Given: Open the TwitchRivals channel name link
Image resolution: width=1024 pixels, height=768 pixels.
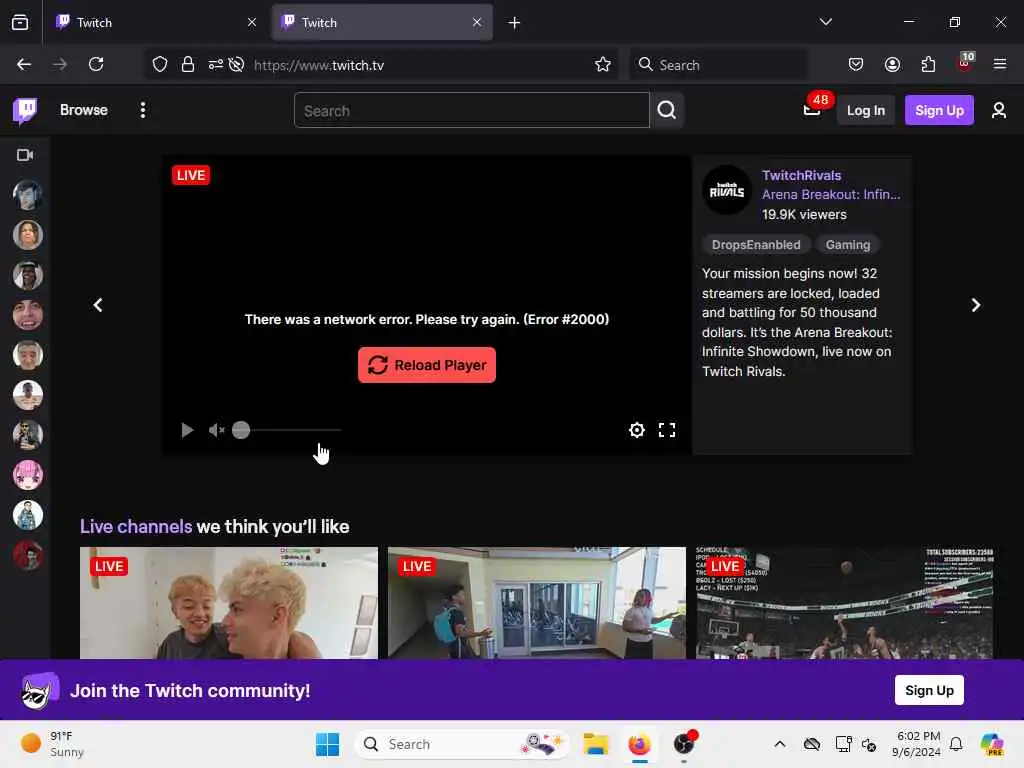Looking at the screenshot, I should (x=801, y=175).
